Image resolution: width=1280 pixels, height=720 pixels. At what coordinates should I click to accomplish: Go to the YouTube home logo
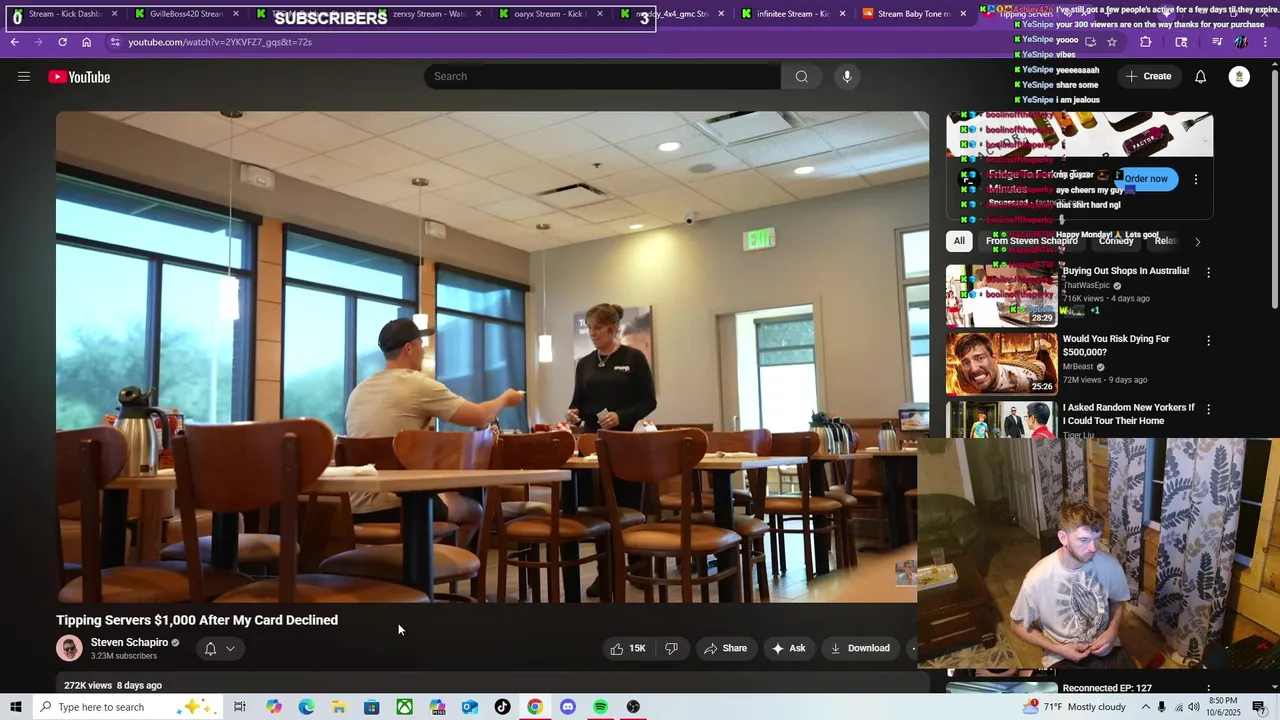pos(79,77)
